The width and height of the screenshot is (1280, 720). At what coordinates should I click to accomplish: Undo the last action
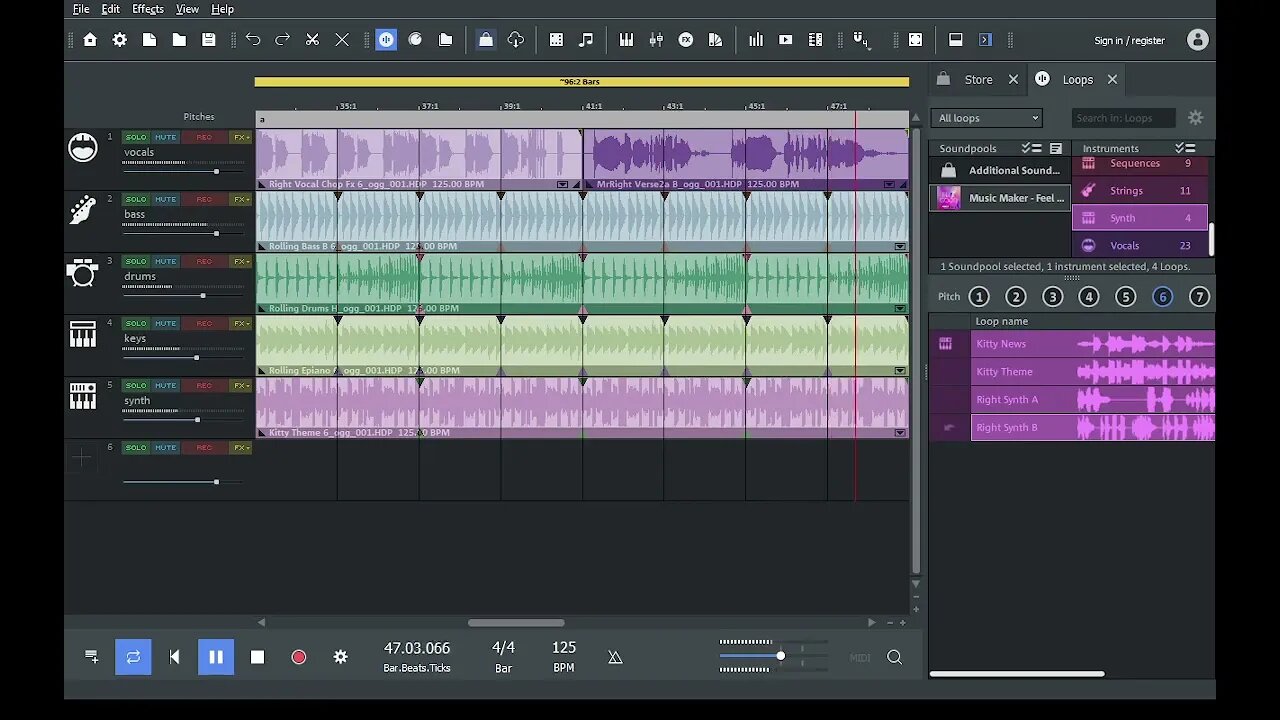(x=253, y=40)
